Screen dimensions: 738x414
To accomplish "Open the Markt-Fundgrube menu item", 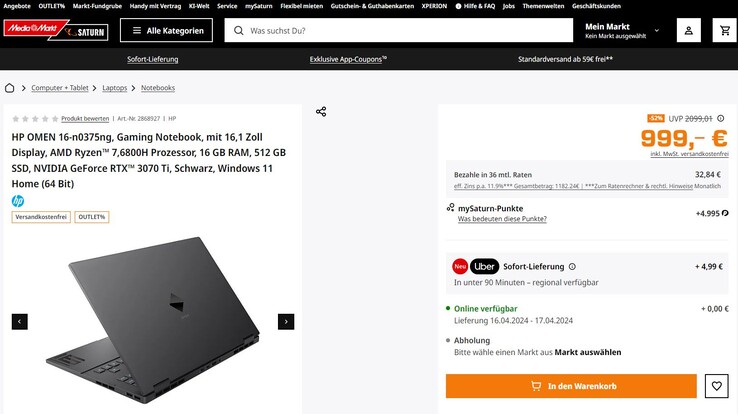I will tap(97, 5).
